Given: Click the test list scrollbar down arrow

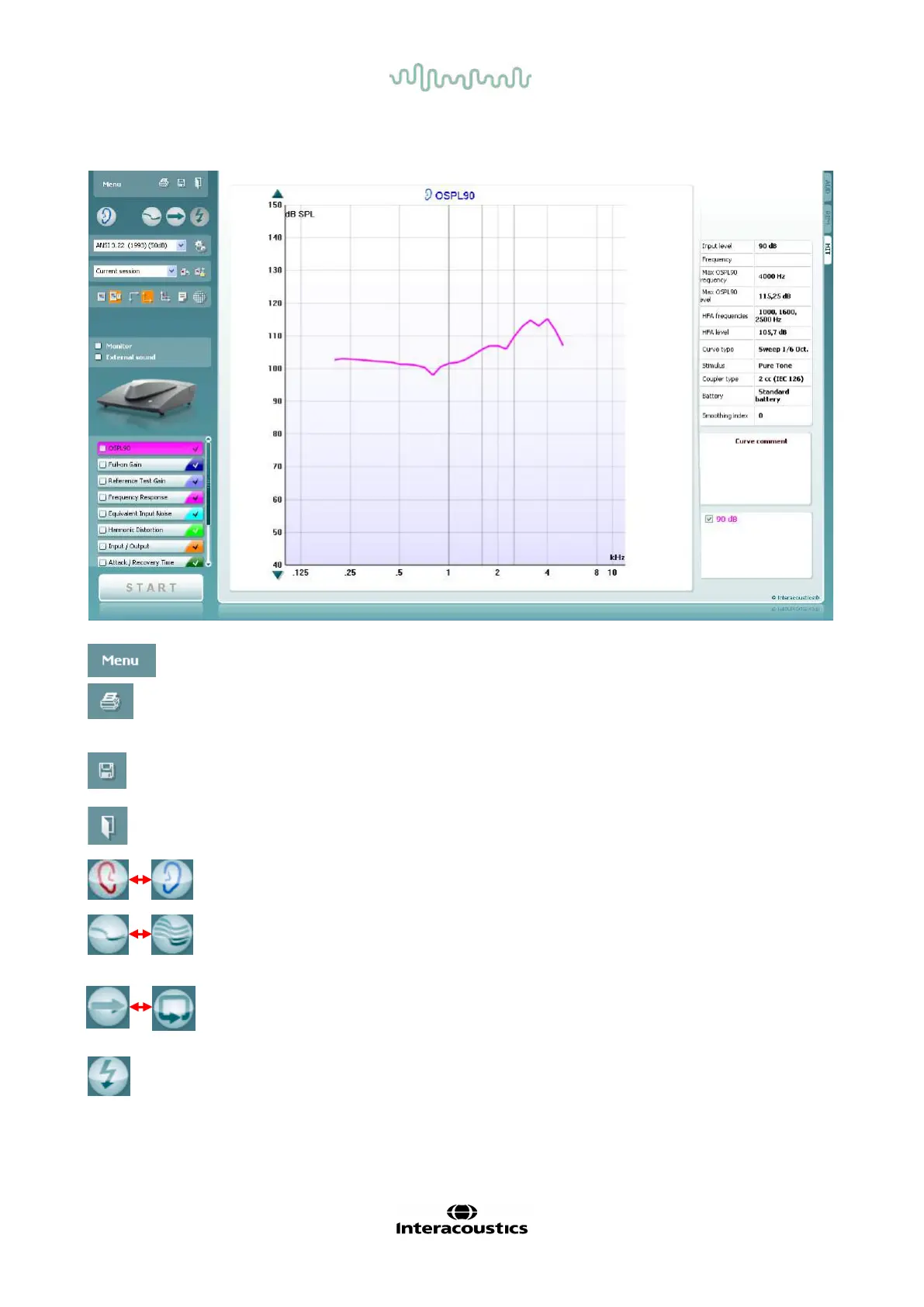Looking at the screenshot, I should click(x=208, y=564).
